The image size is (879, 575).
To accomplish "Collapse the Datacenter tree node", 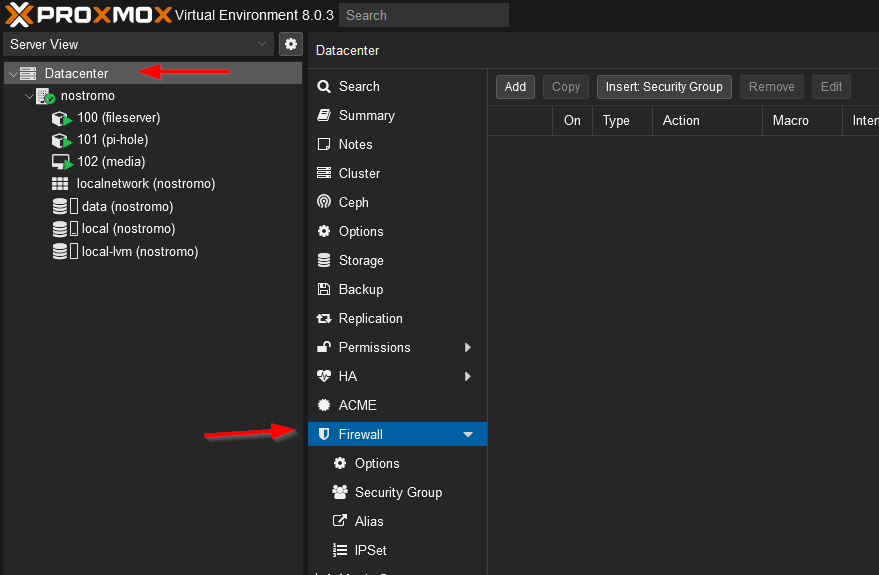I will (13, 74).
